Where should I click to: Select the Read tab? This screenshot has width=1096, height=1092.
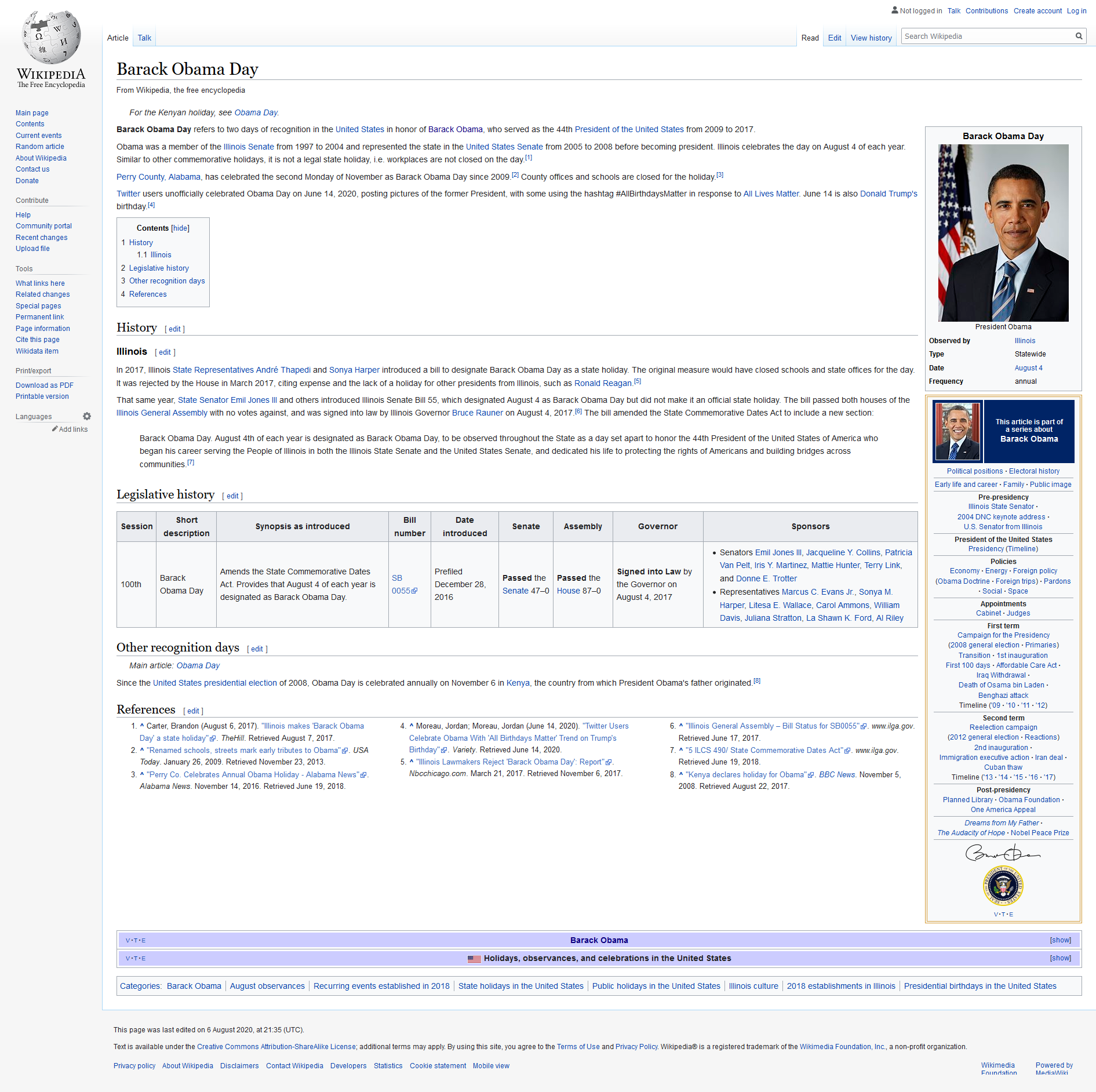(x=810, y=38)
